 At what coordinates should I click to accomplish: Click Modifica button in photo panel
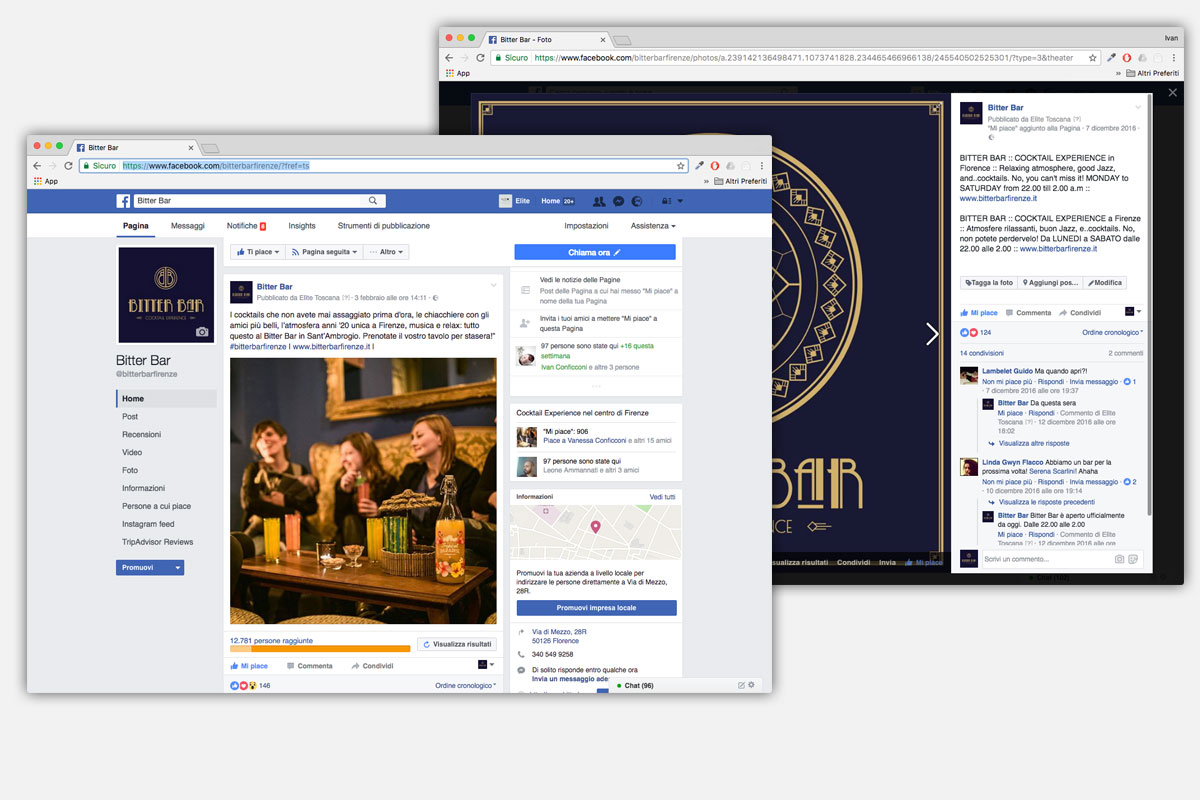point(1105,283)
